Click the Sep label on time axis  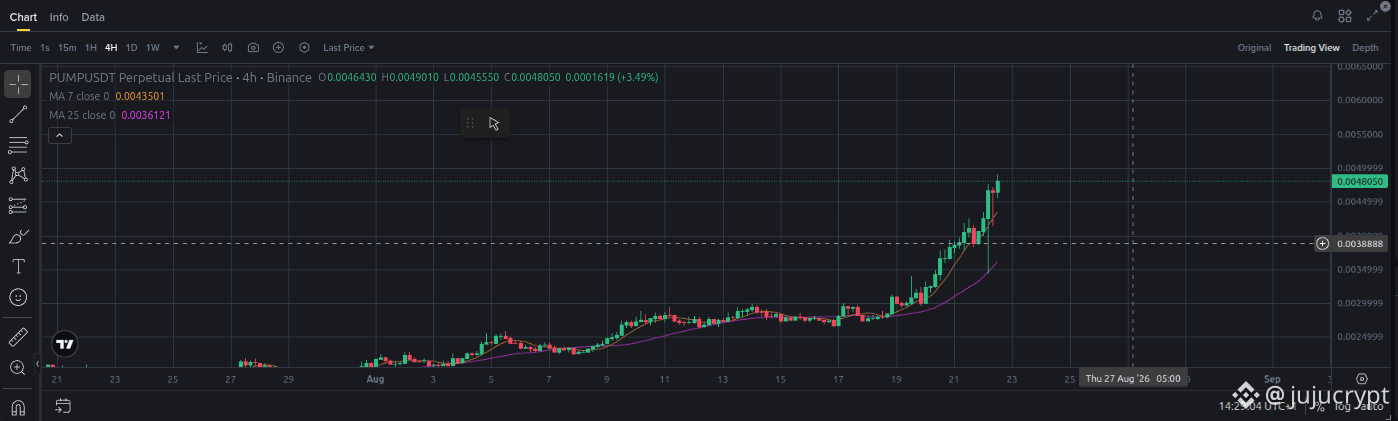(x=1272, y=379)
